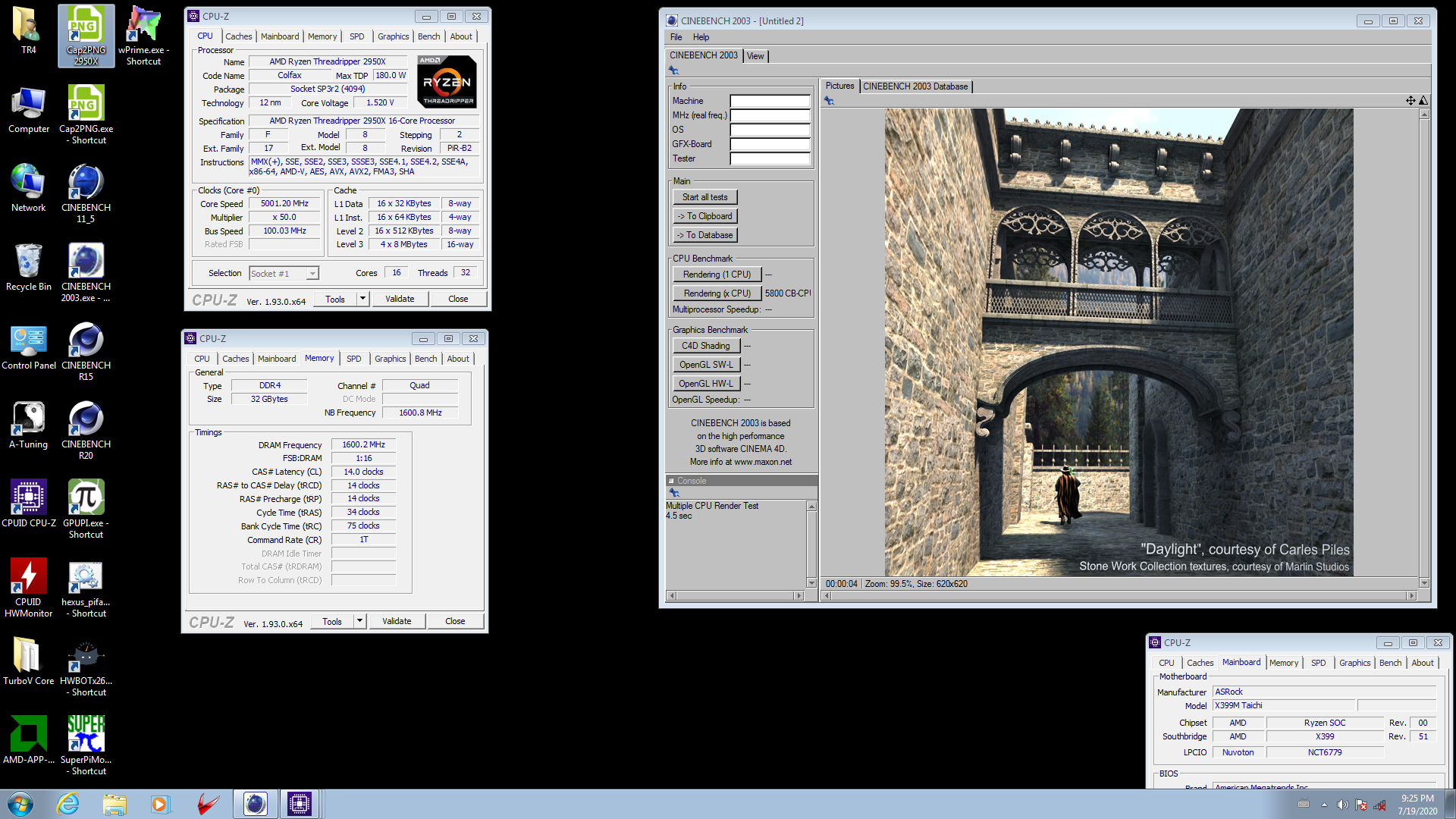This screenshot has width=1456, height=819.
Task: Click the Tester input field in CINEBENCH
Action: coord(770,159)
